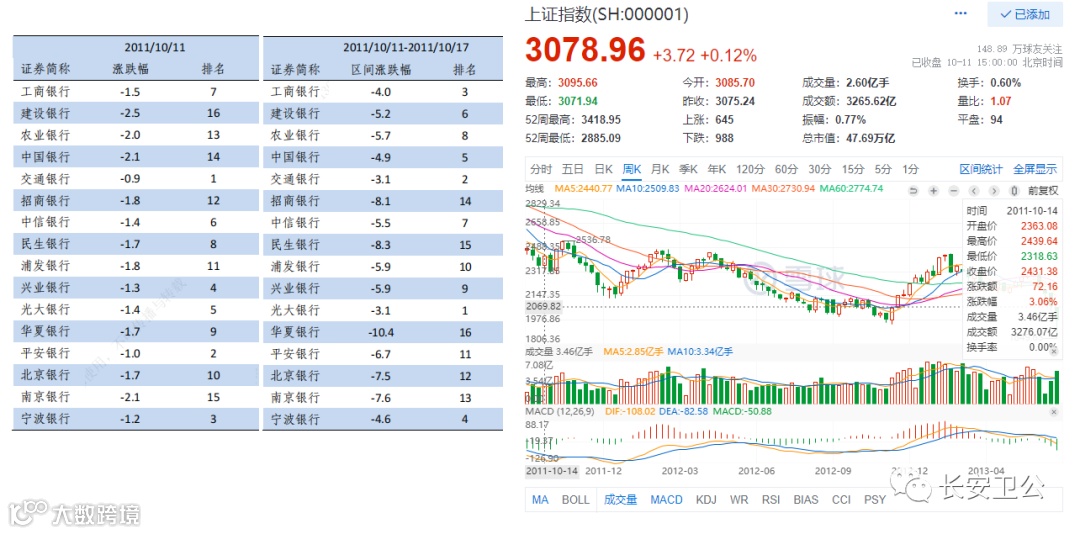This screenshot has width=1080, height=534.
Task: Click the -10.4 区间涨跌幅 cell
Action: point(380,332)
